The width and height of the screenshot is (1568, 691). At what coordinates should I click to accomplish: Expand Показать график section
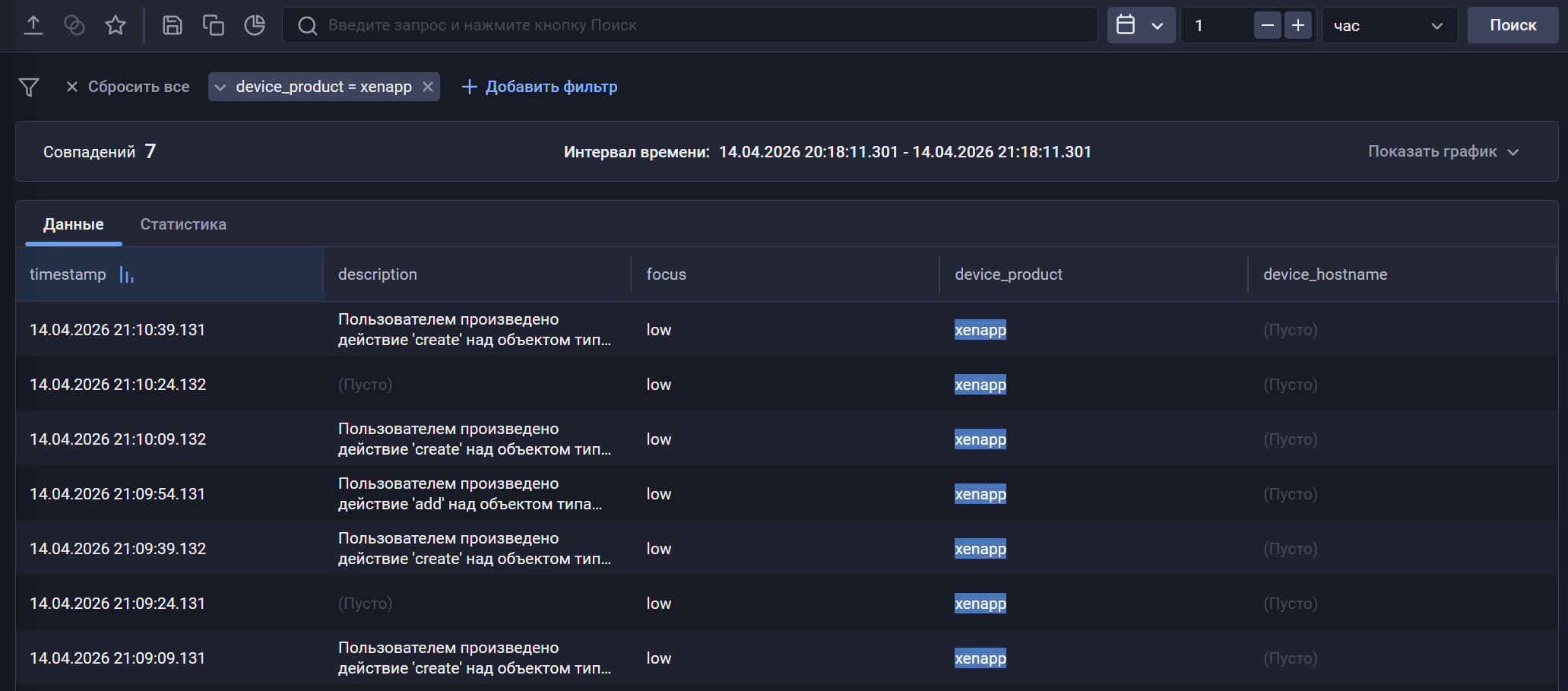[1443, 151]
